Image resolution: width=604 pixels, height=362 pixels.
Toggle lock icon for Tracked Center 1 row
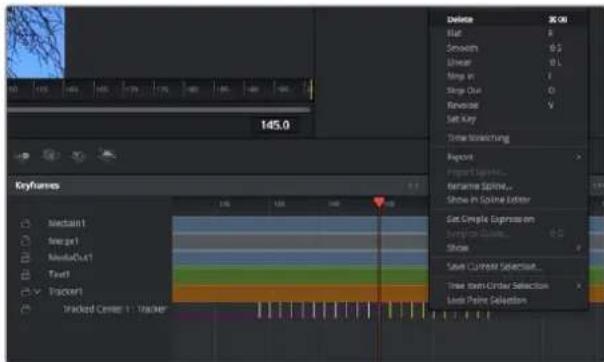(25, 308)
